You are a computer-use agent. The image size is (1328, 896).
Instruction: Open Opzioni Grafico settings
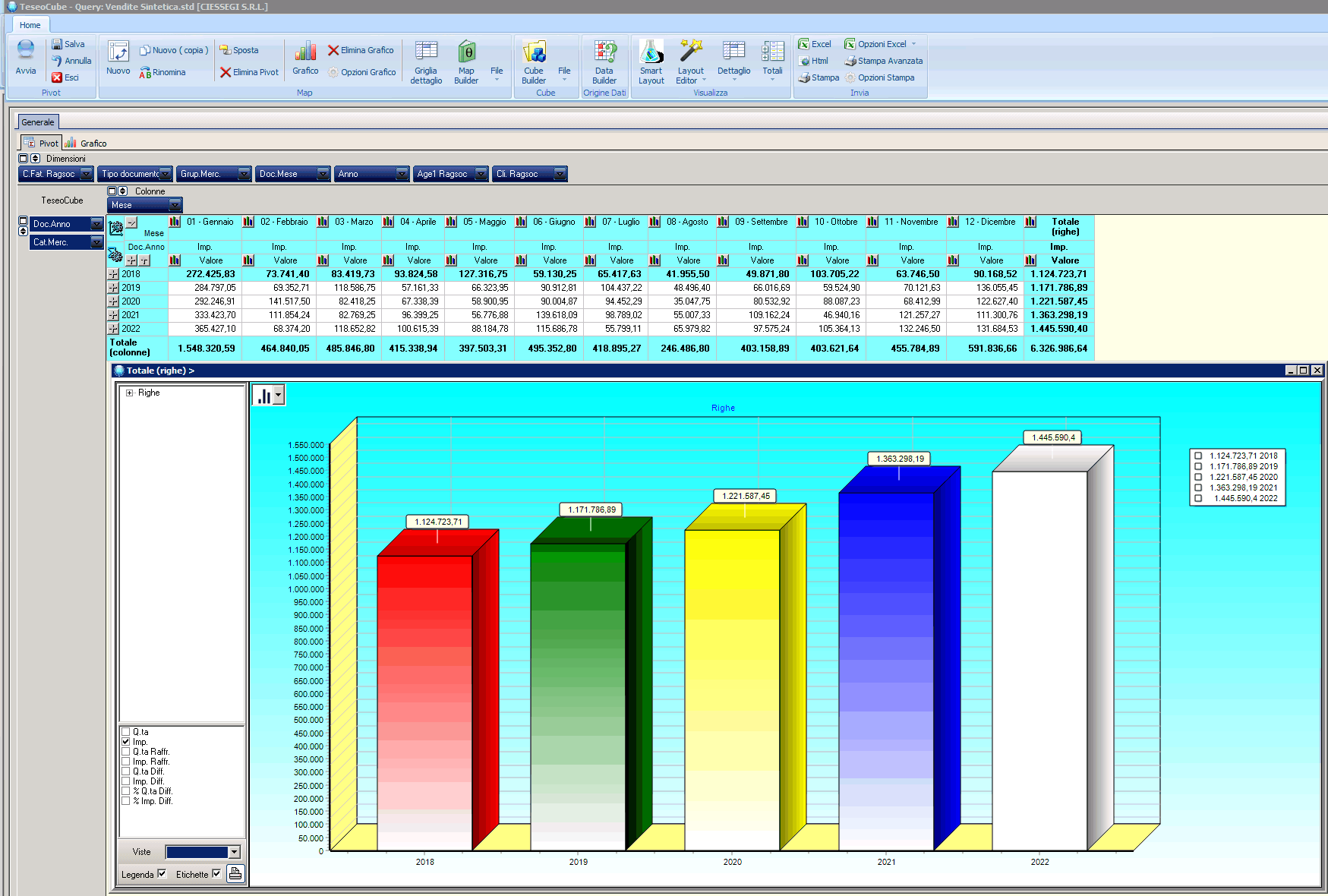[x=362, y=72]
